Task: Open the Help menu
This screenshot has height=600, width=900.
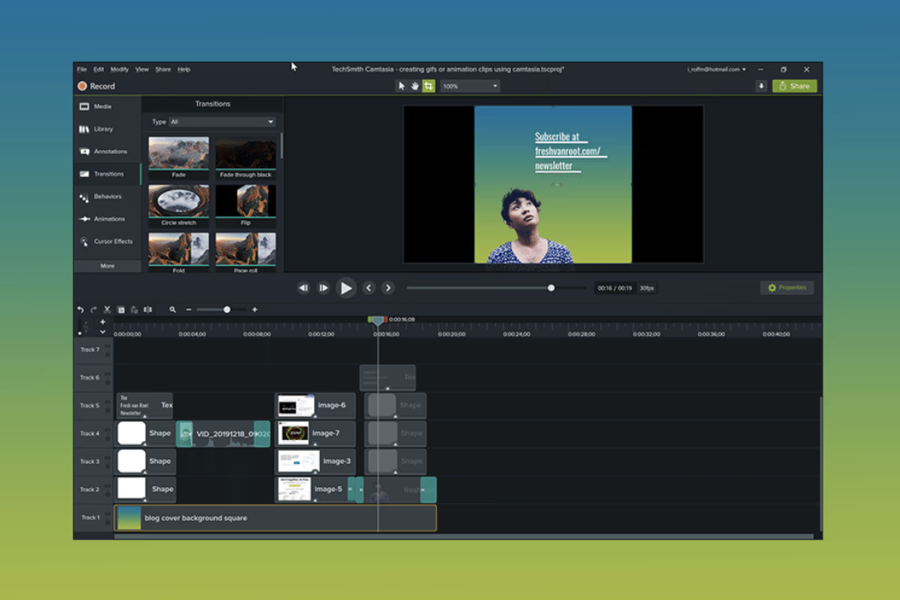Action: point(184,69)
